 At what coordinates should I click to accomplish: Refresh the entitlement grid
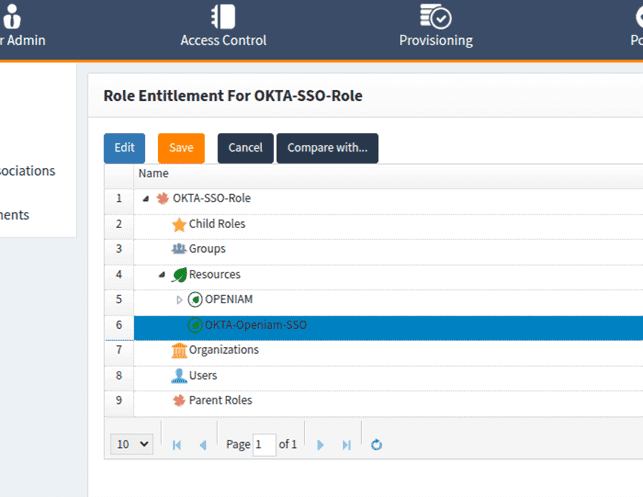point(377,445)
